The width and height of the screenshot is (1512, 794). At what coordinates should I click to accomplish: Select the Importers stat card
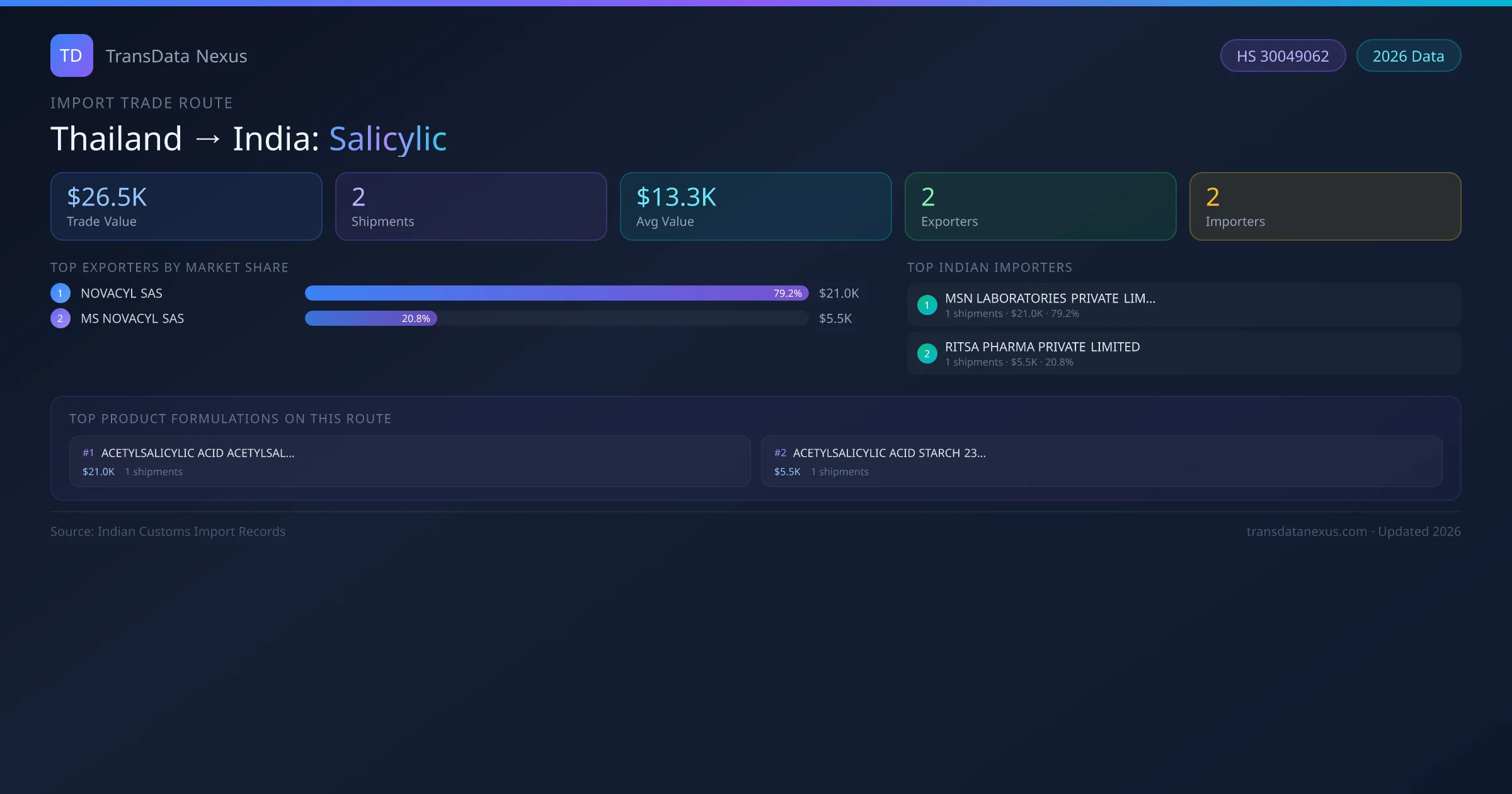(1325, 207)
